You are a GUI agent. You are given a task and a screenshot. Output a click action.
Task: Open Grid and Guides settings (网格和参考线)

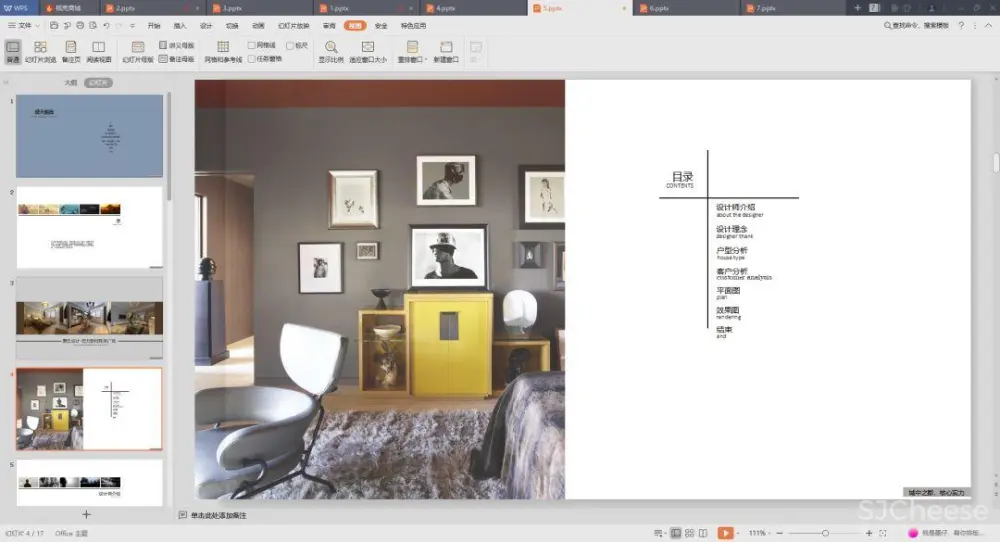(x=223, y=52)
